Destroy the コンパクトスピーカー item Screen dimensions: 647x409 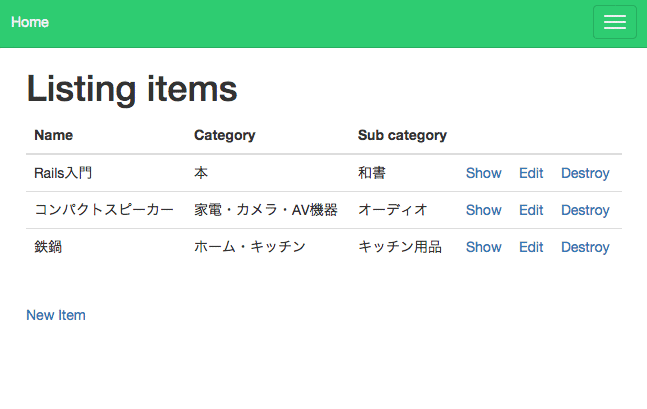point(585,210)
